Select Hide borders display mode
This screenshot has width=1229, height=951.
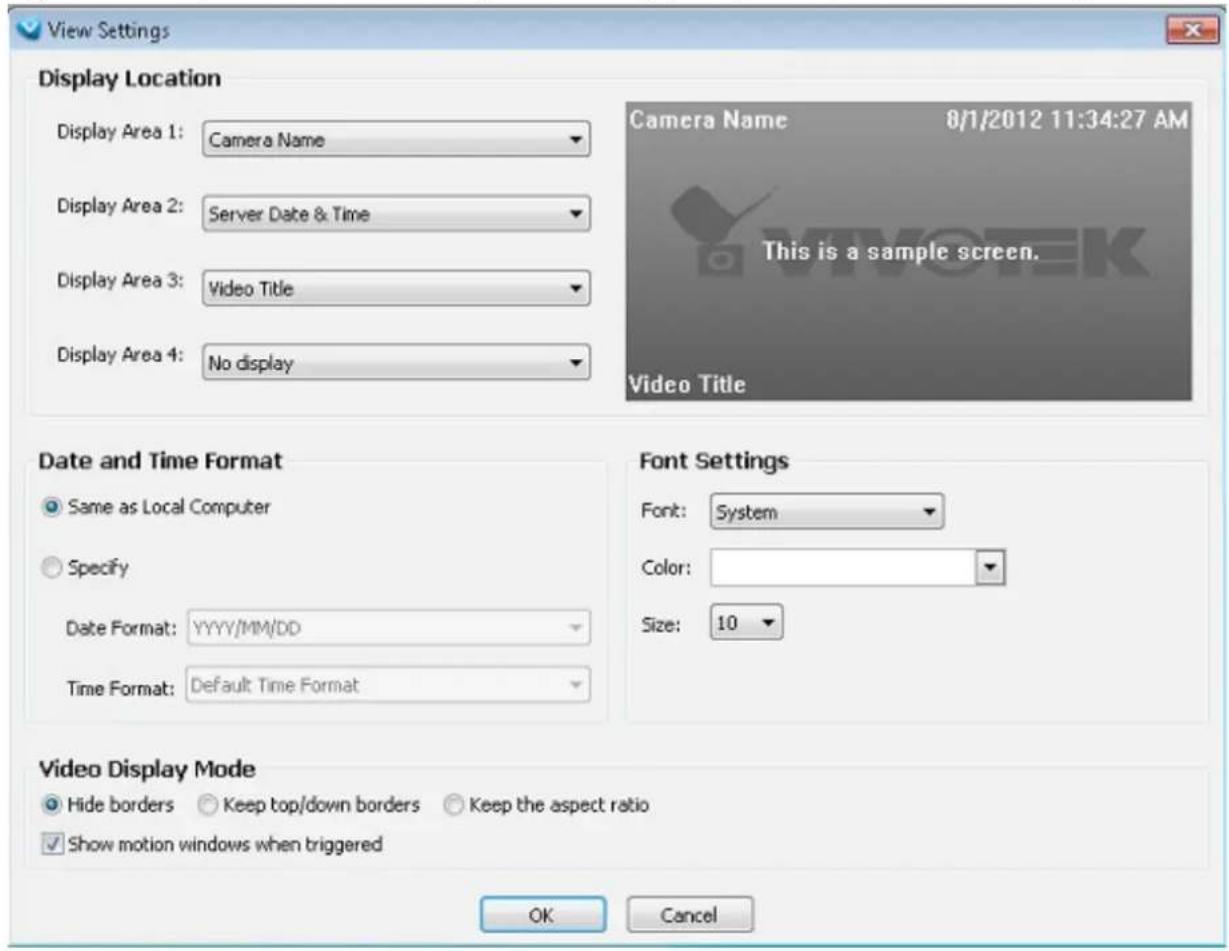tap(108, 805)
